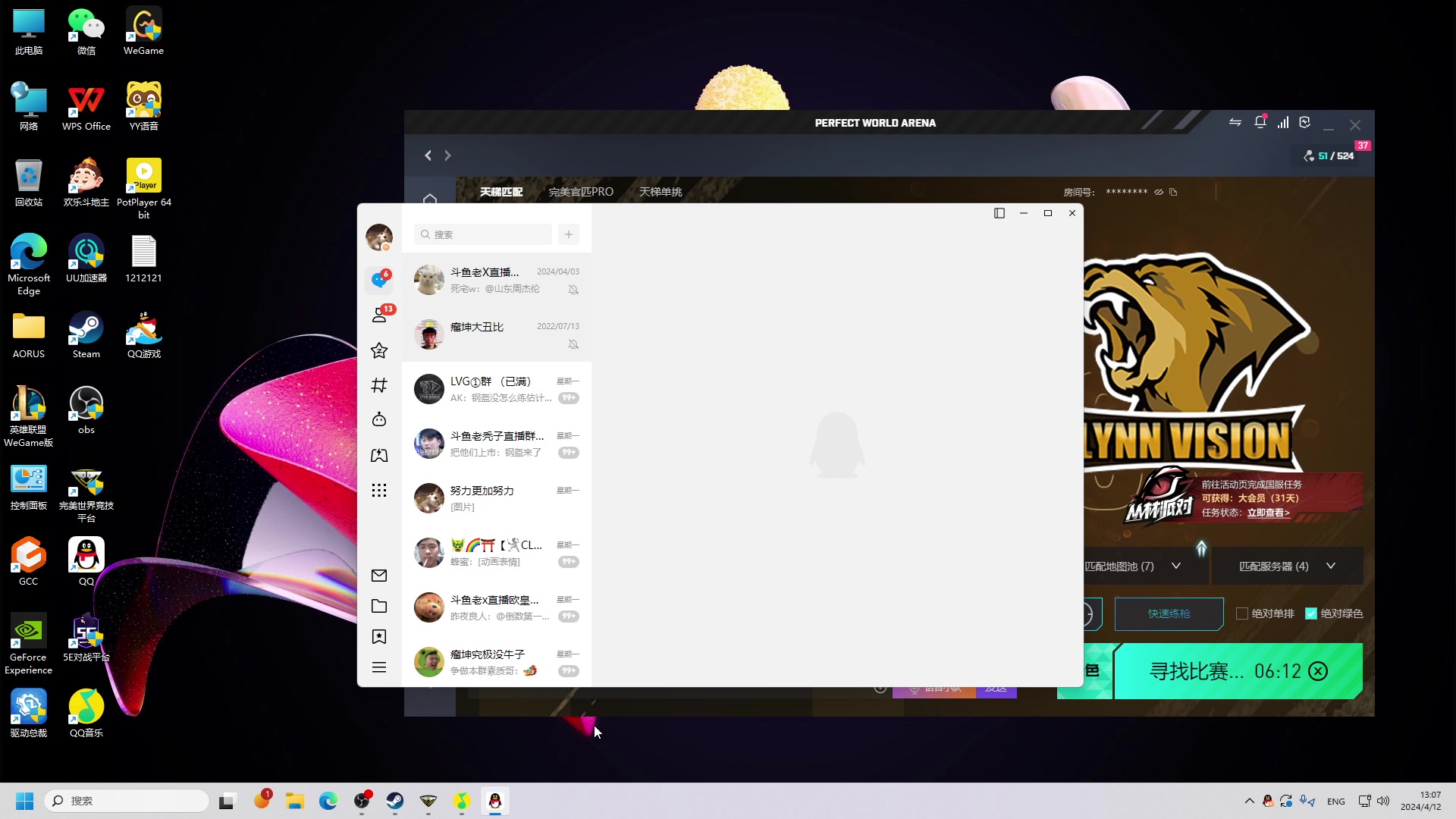
Task: Open the QQ more apps grid icon
Action: (379, 490)
